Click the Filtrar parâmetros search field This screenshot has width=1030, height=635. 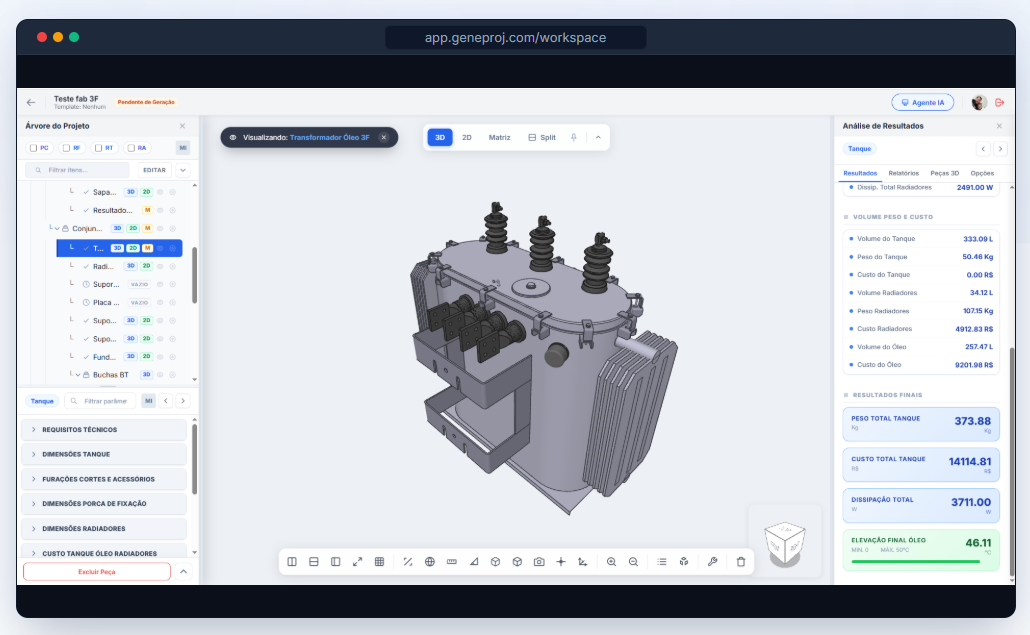(x=100, y=401)
